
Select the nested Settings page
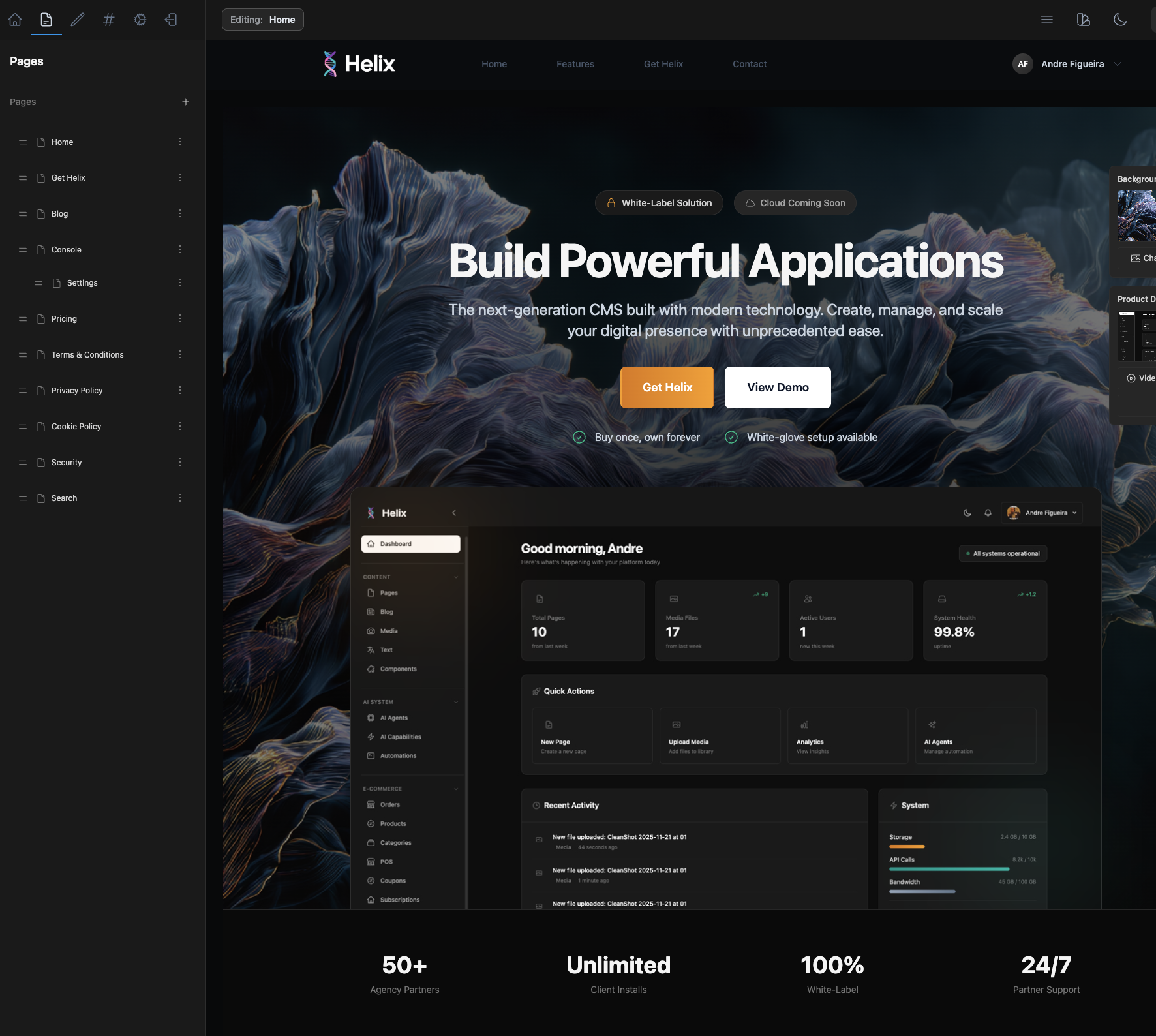tap(82, 282)
